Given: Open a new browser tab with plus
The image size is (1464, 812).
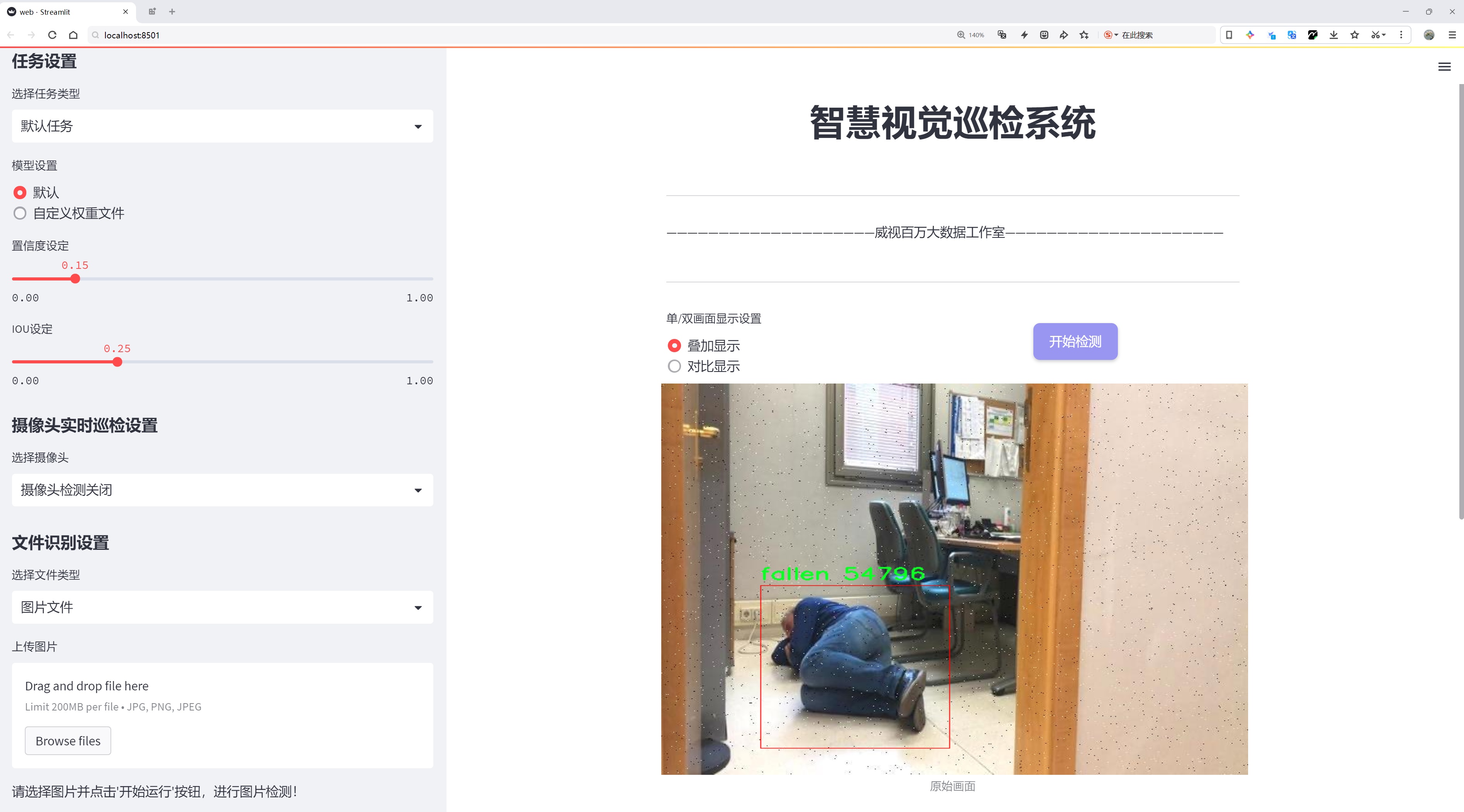Looking at the screenshot, I should pyautogui.click(x=172, y=11).
